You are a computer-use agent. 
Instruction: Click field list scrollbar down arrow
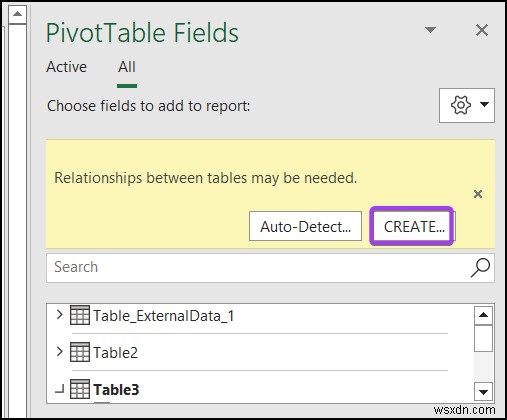pos(483,392)
